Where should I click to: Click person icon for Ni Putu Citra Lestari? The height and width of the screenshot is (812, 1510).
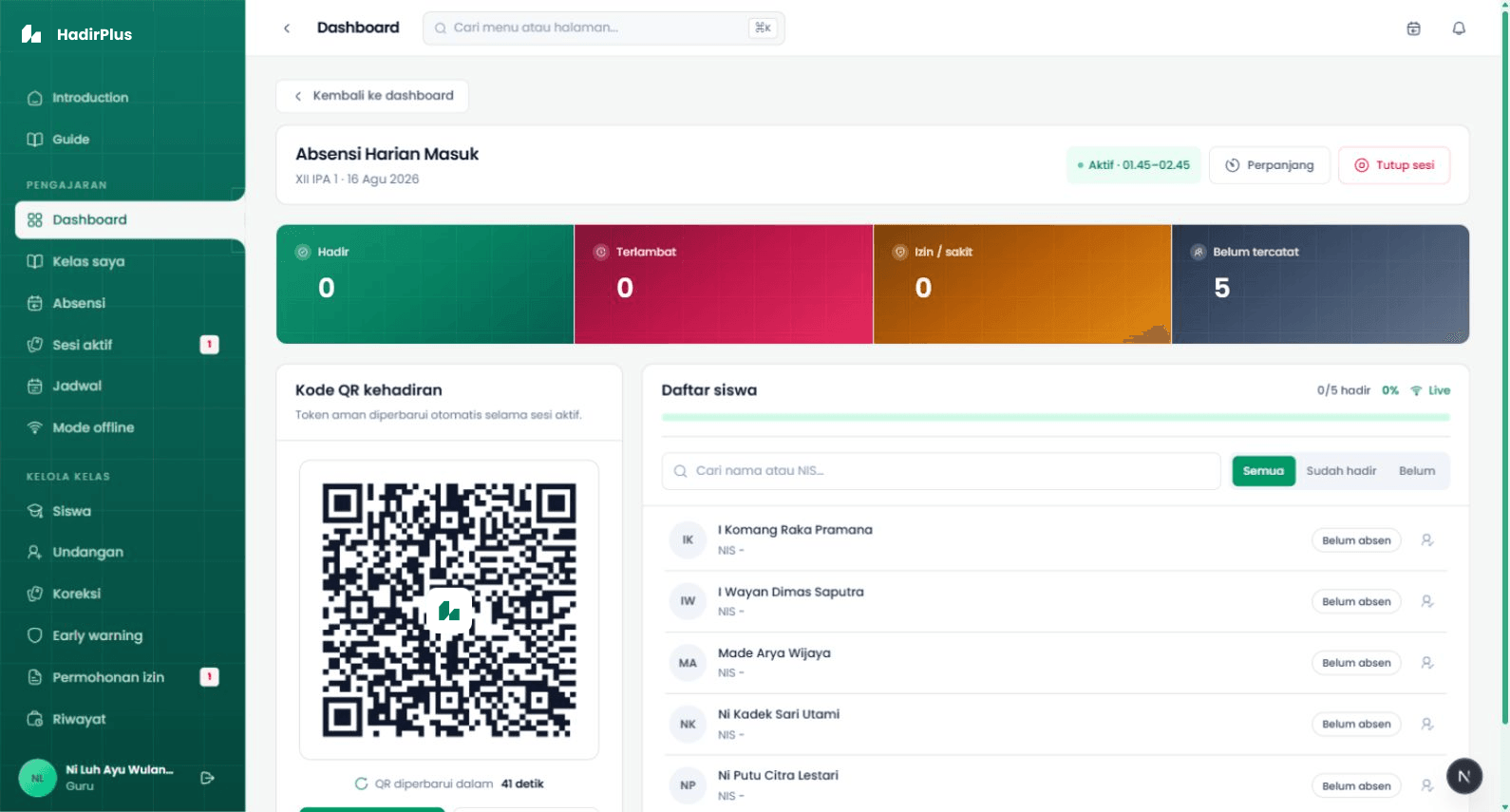click(1426, 785)
